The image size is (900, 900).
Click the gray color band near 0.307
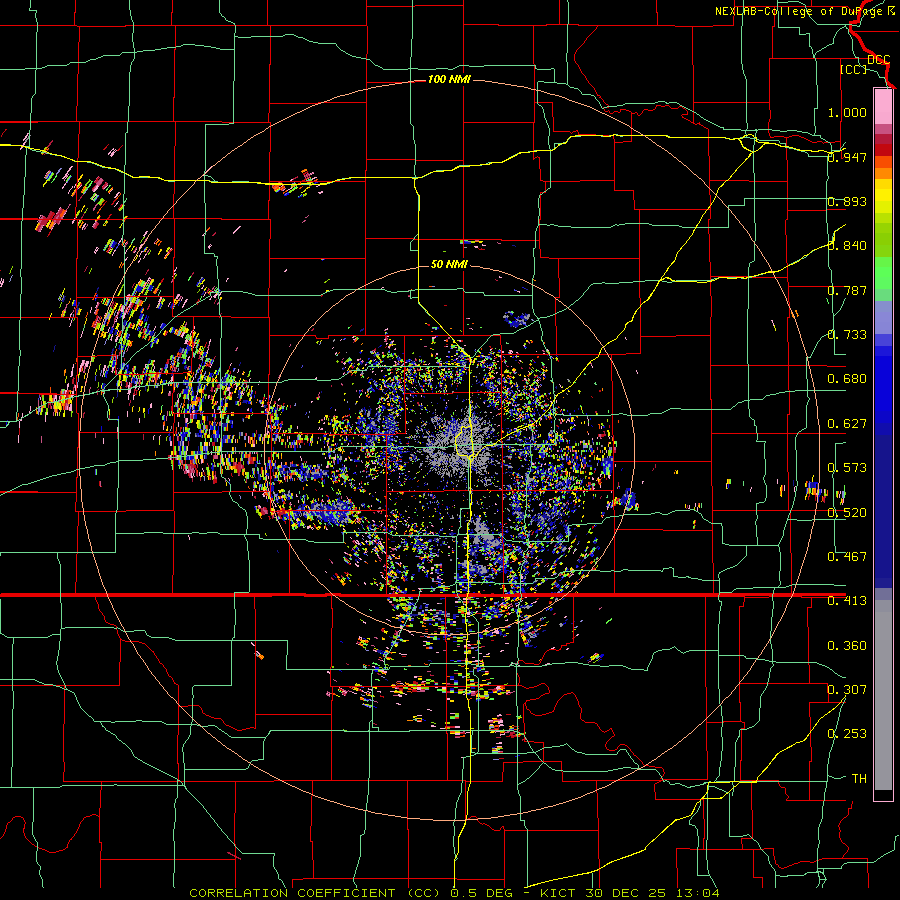coord(883,695)
